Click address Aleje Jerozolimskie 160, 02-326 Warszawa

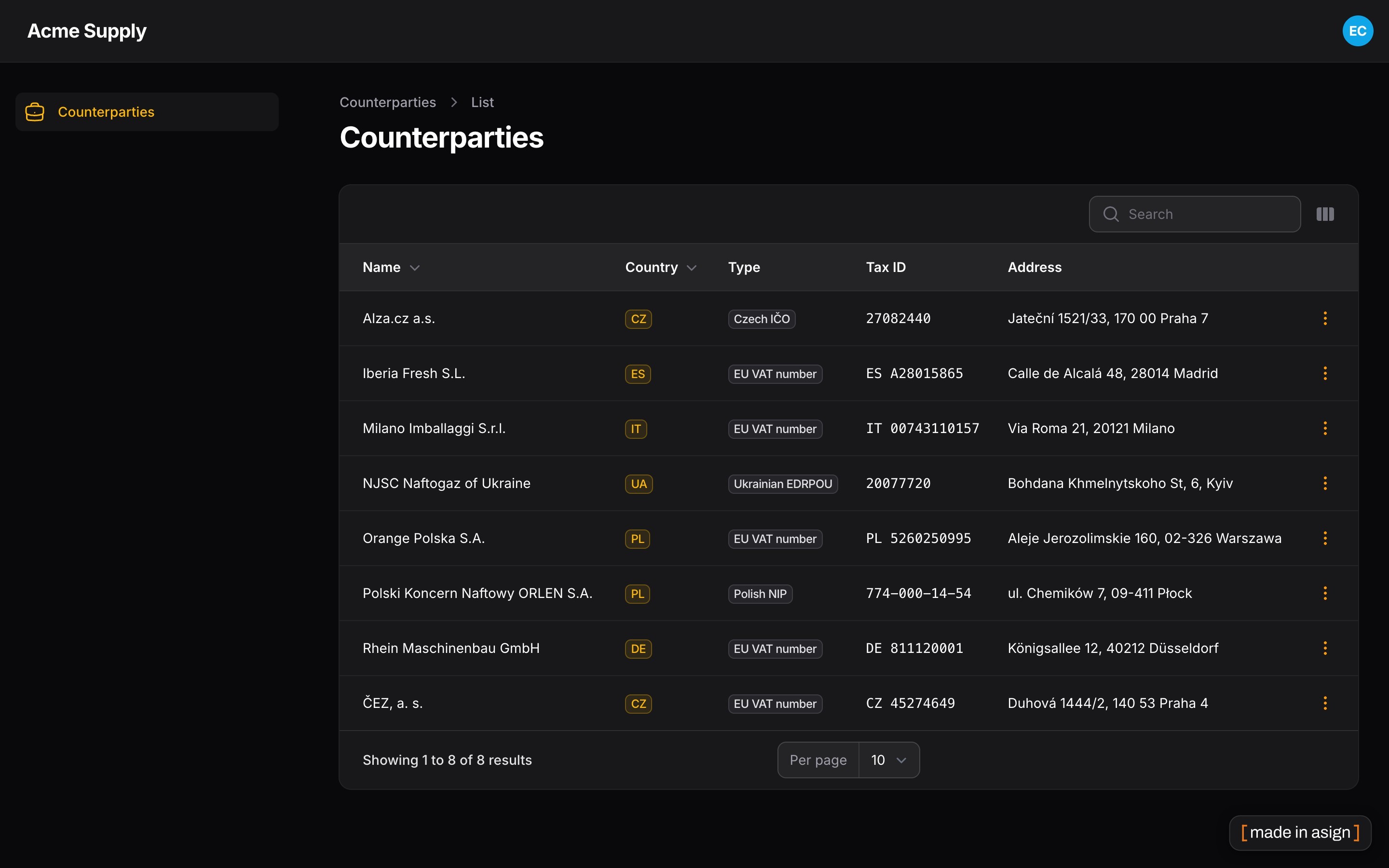point(1144,539)
